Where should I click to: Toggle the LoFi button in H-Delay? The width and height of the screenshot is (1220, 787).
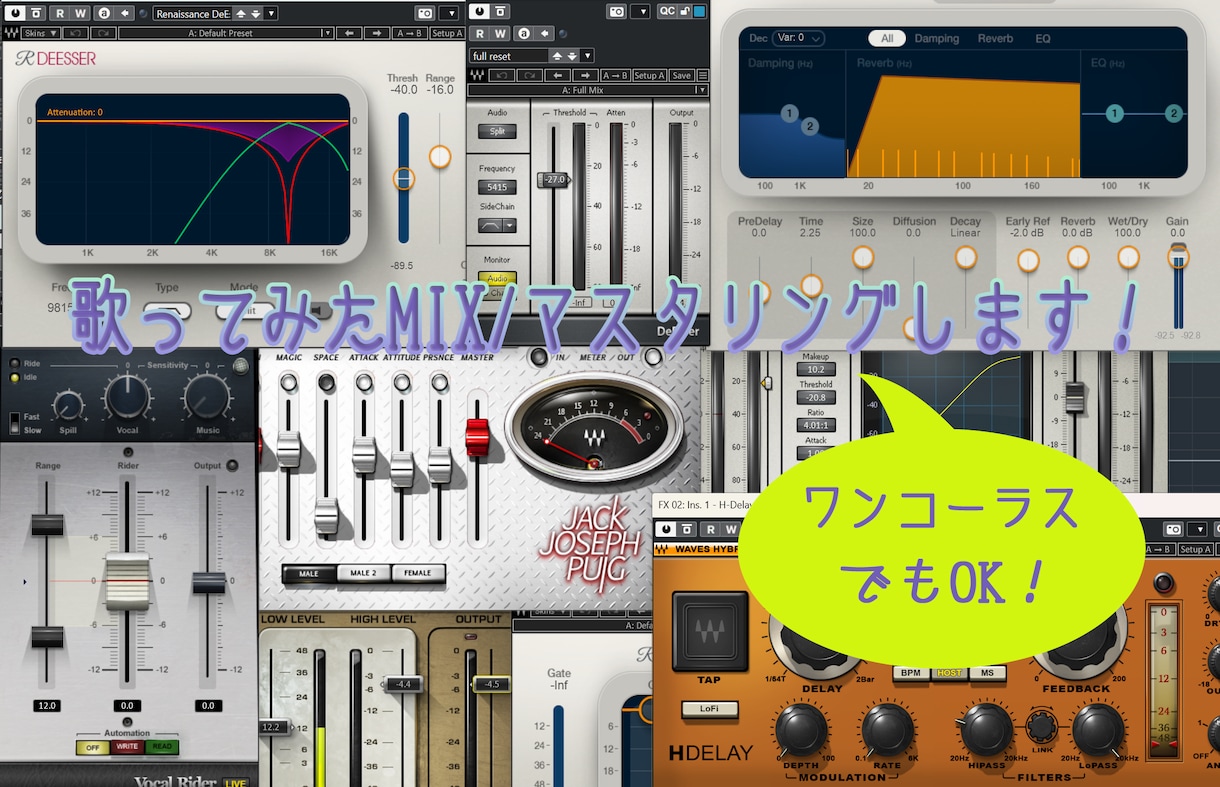[710, 709]
